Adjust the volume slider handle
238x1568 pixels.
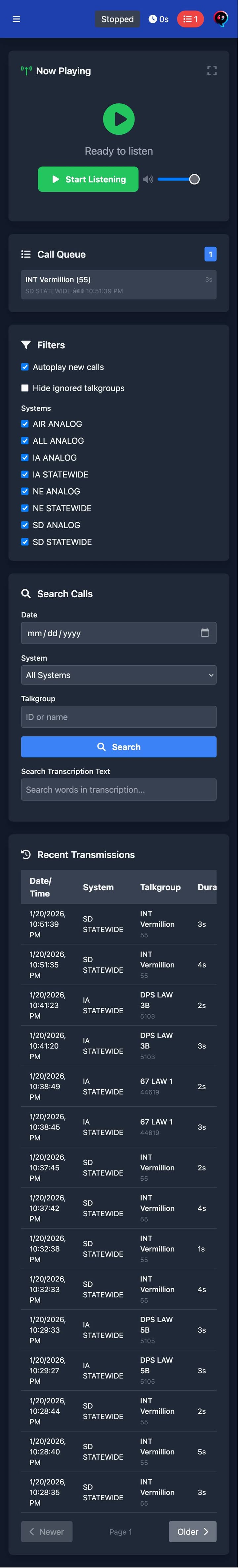(x=194, y=180)
